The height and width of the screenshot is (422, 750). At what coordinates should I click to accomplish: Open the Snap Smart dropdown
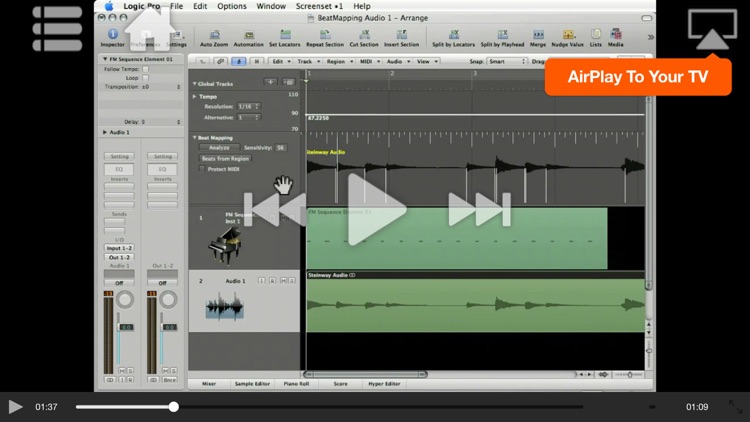click(507, 61)
